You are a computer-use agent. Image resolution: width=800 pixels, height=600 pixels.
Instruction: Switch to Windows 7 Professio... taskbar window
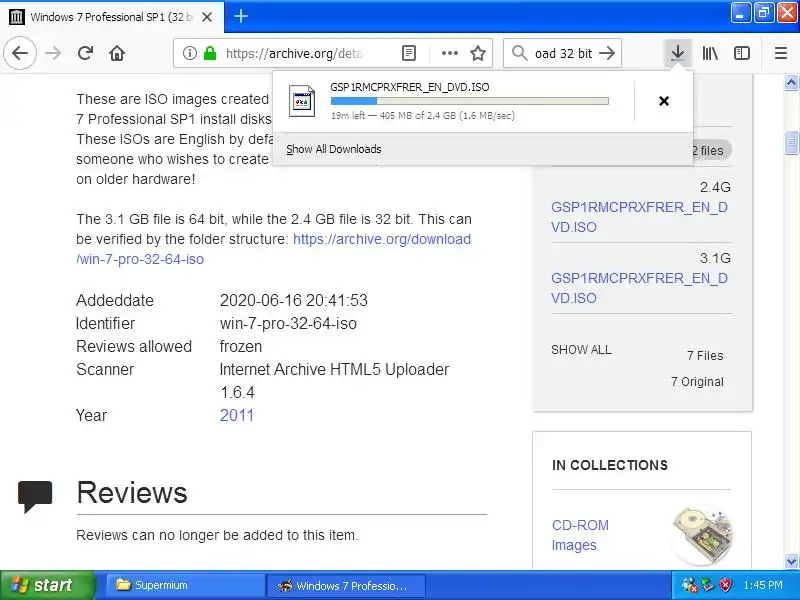tap(346, 585)
